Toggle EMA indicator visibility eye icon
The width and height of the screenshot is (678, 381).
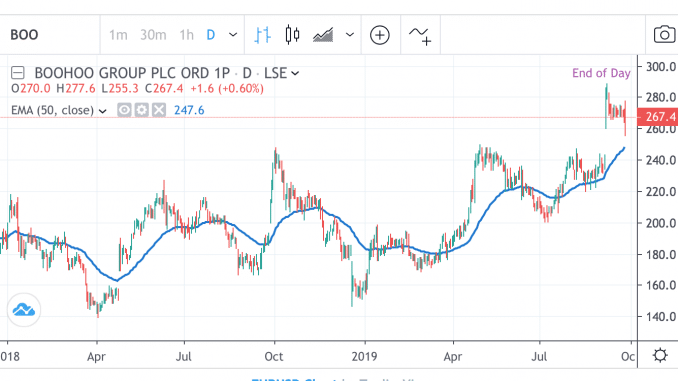[124, 110]
